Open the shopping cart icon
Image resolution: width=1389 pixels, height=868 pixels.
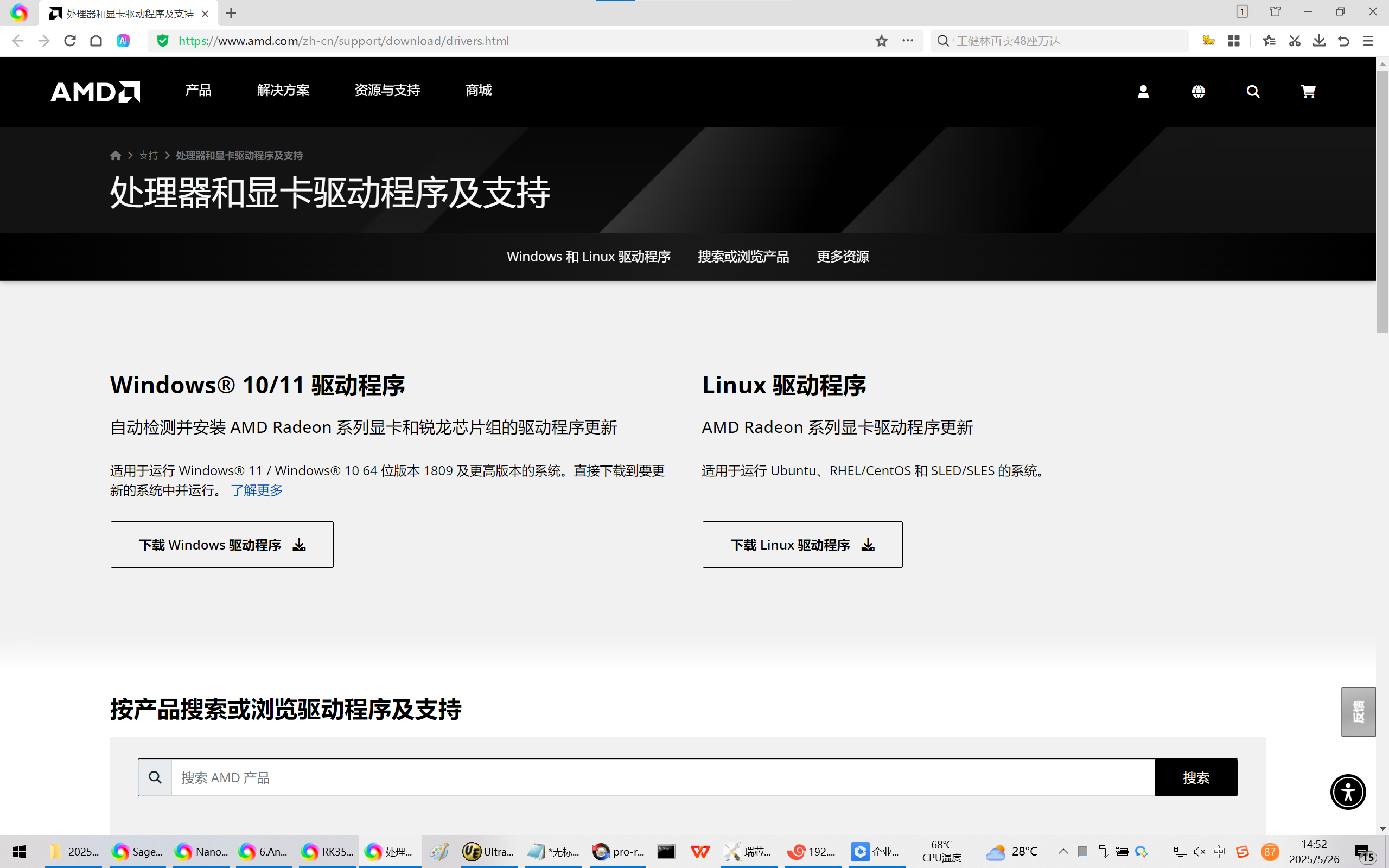[x=1308, y=91]
